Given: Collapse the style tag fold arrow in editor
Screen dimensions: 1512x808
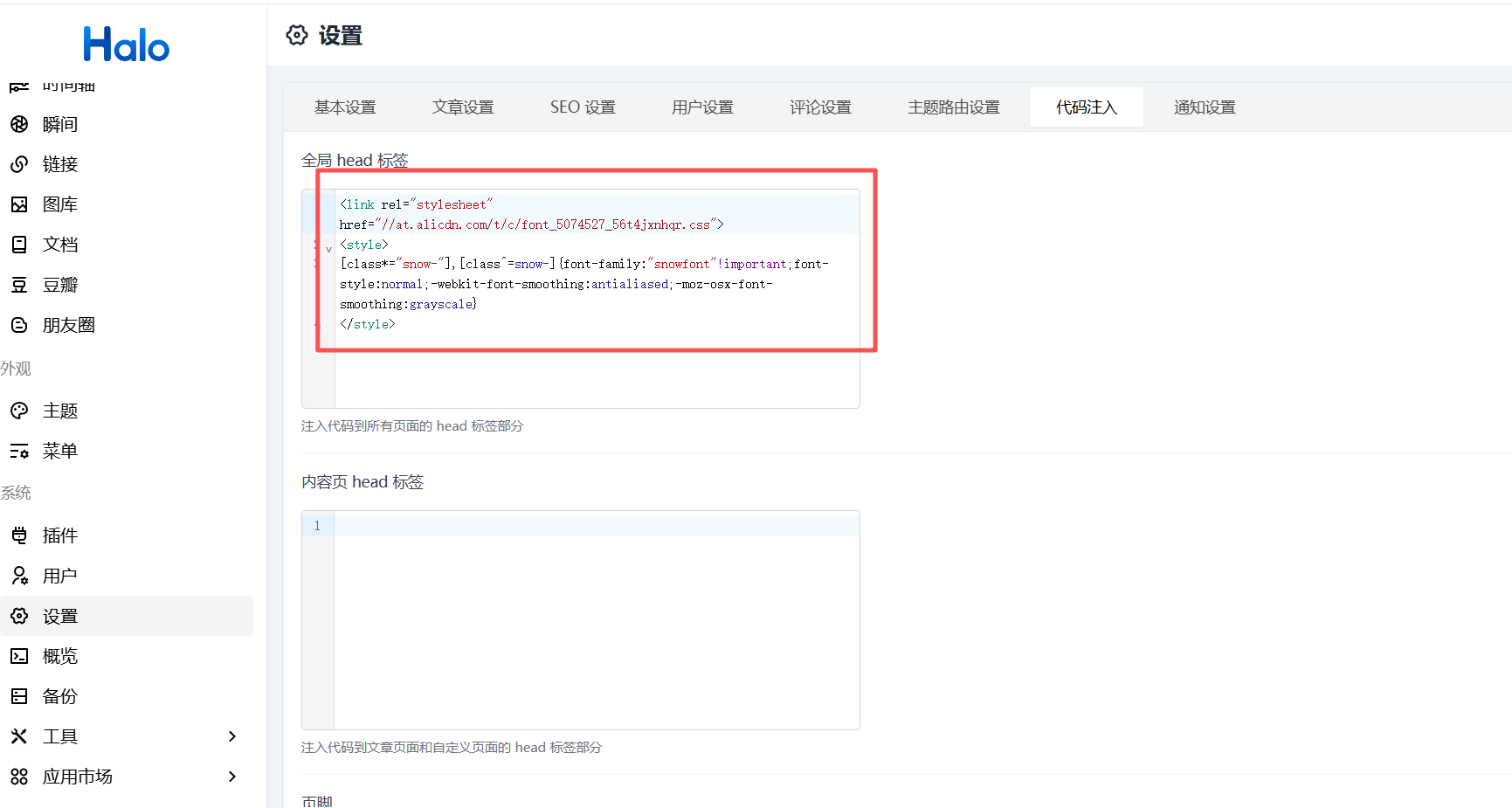Looking at the screenshot, I should tap(328, 249).
